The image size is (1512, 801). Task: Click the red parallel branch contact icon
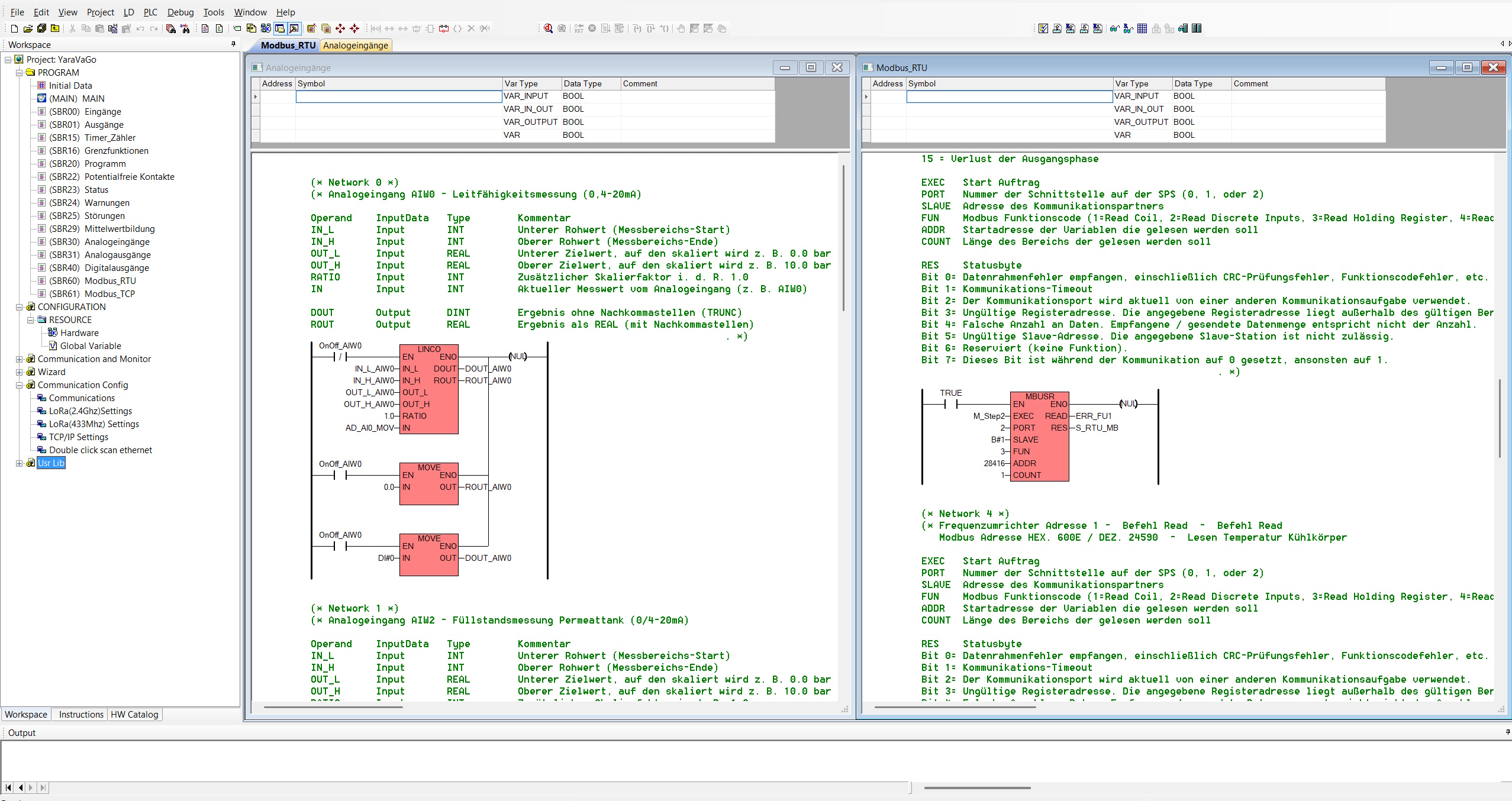(x=444, y=28)
